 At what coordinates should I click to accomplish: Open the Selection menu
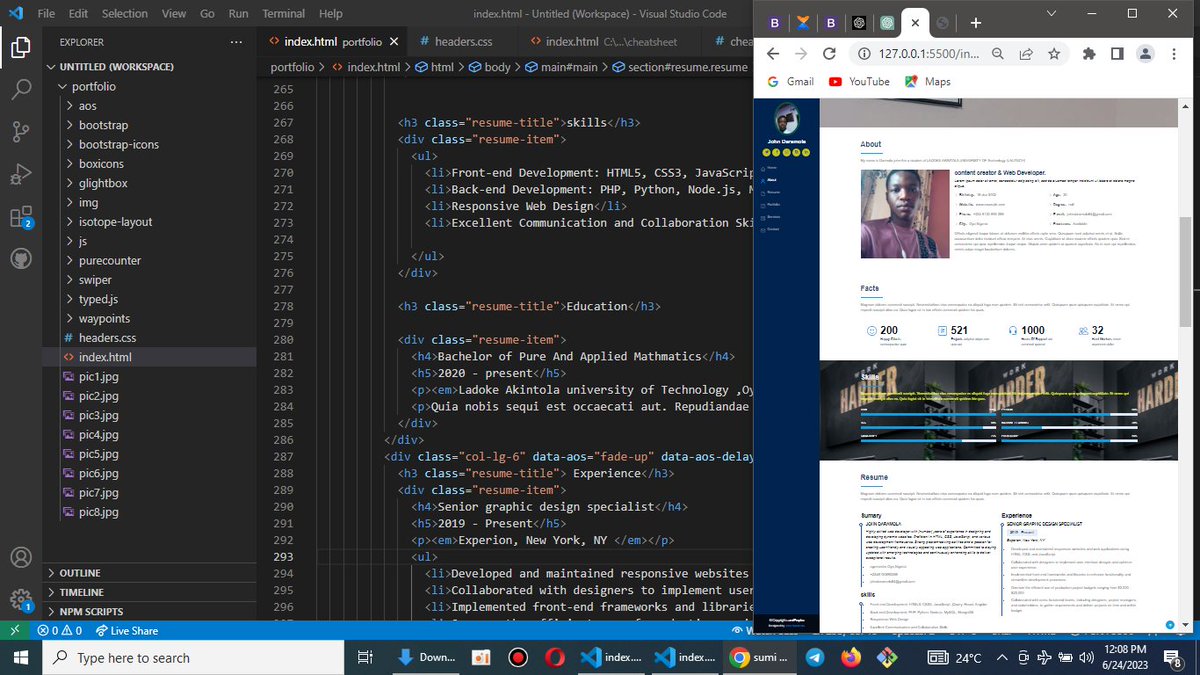pos(125,14)
